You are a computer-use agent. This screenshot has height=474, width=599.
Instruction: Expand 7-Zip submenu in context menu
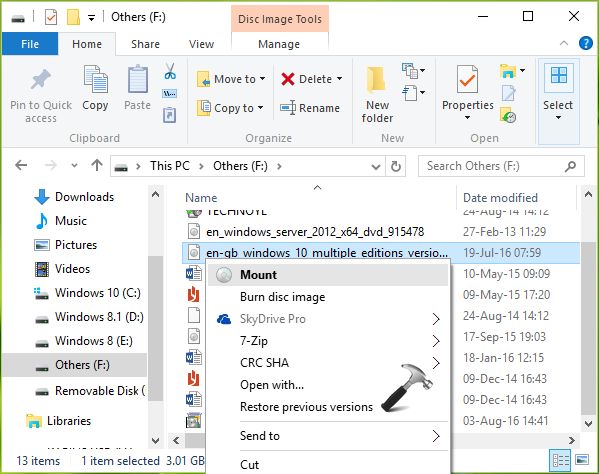point(328,341)
